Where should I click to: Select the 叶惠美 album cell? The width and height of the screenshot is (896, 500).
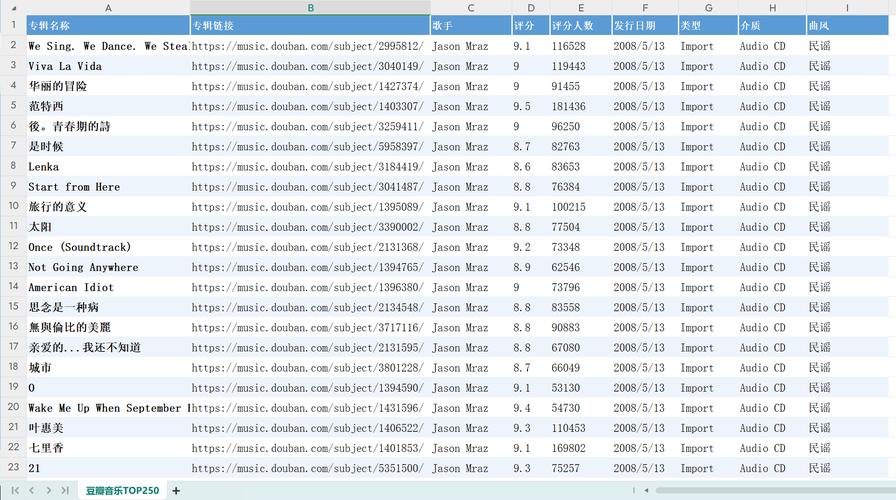coord(108,428)
